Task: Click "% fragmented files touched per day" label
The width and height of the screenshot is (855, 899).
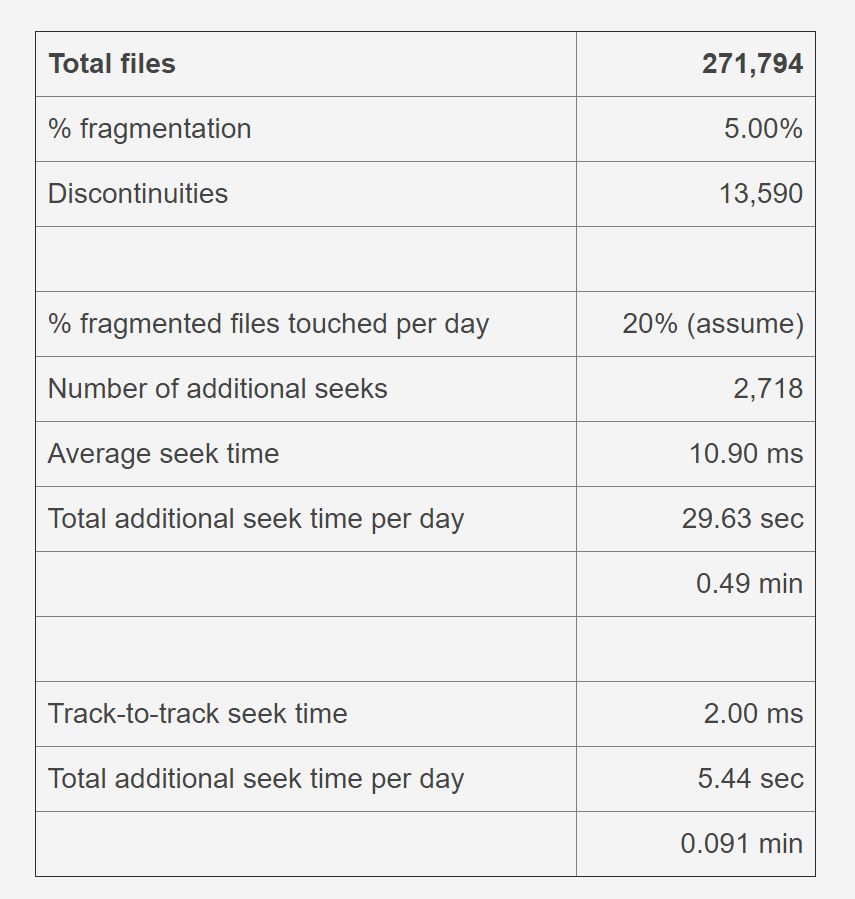Action: (268, 324)
